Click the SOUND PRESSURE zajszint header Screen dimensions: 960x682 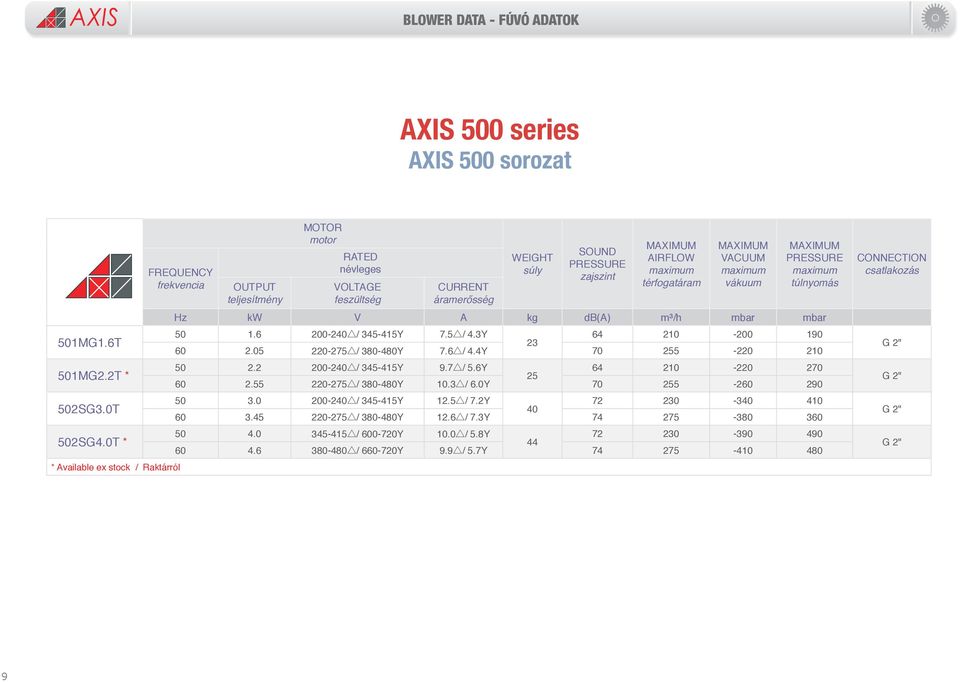pyautogui.click(x=597, y=264)
